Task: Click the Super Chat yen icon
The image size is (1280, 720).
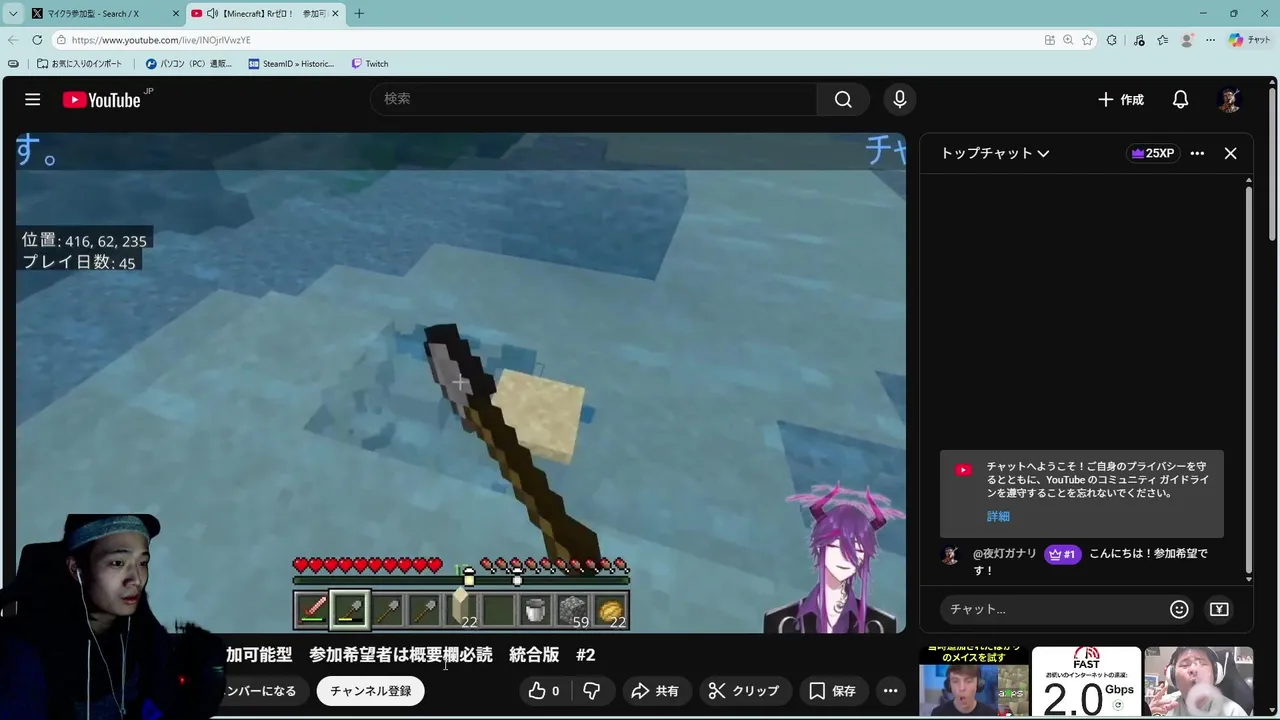Action: 1219,609
